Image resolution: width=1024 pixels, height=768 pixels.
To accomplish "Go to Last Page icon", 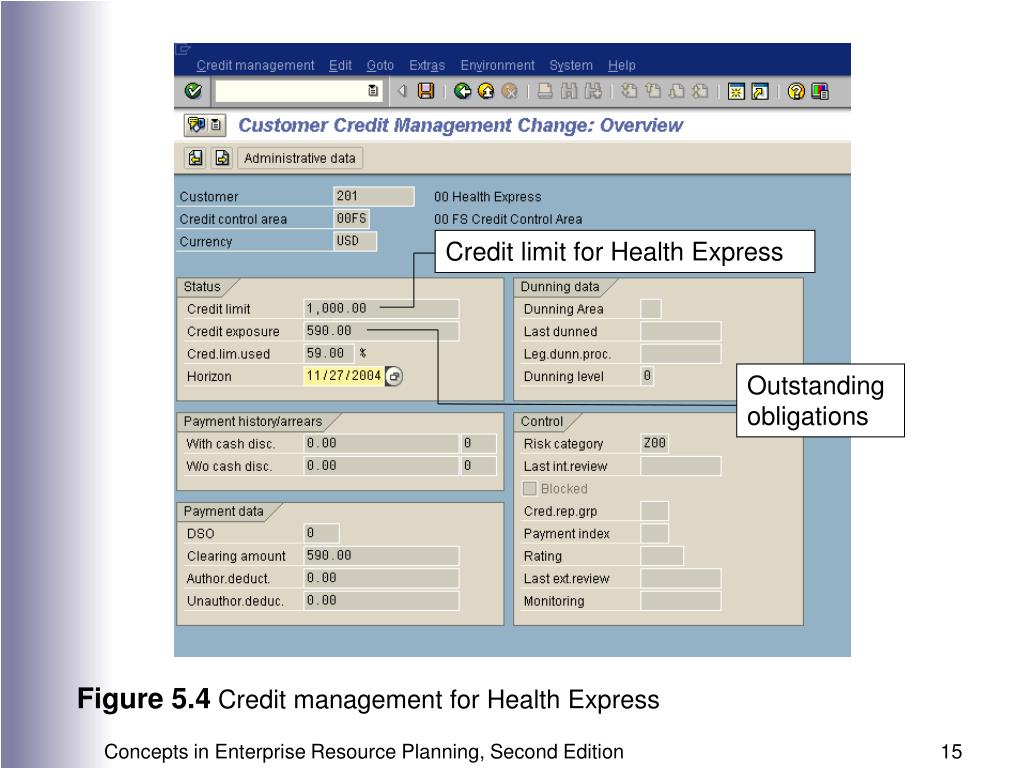I will (700, 91).
